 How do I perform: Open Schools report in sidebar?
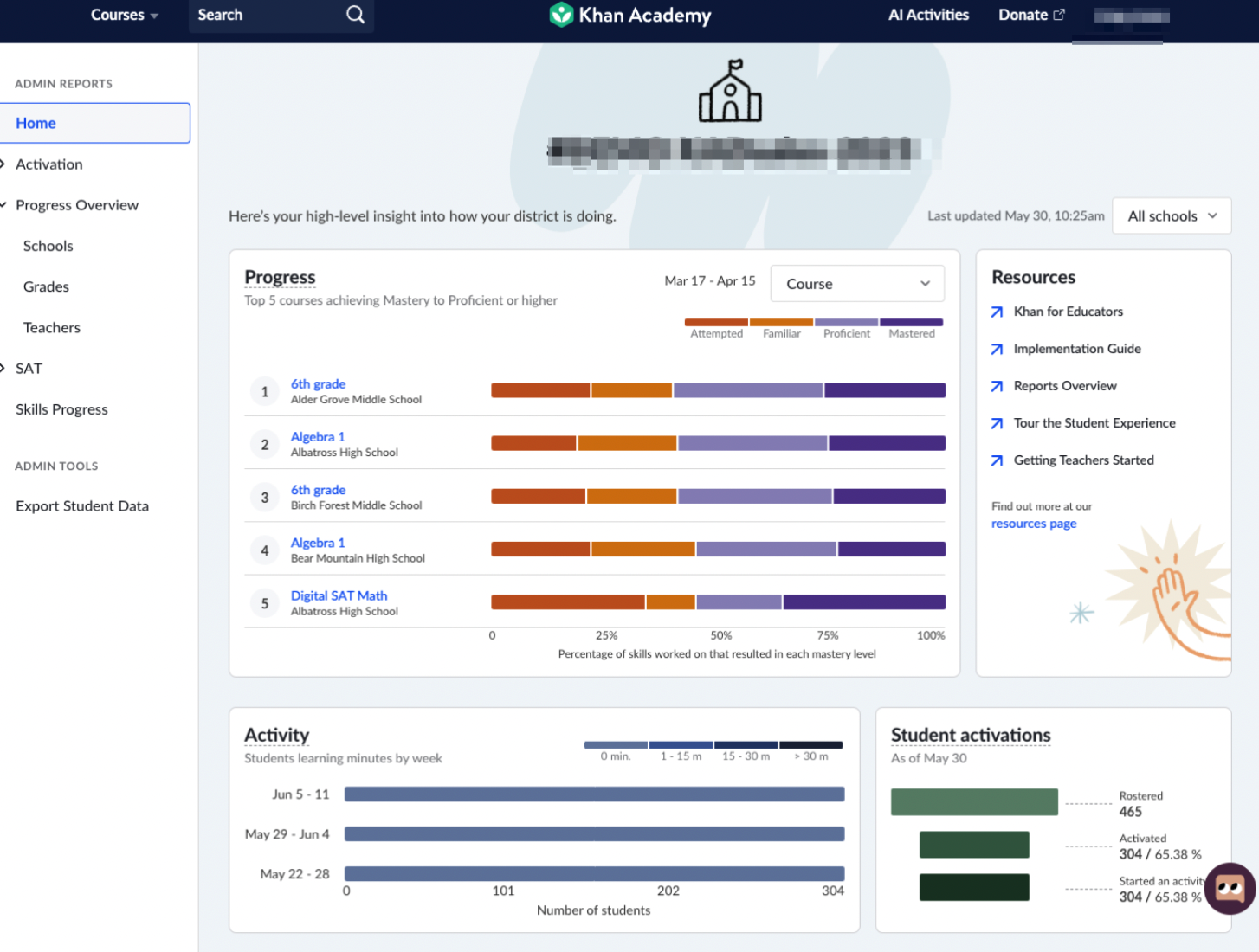[x=48, y=246]
